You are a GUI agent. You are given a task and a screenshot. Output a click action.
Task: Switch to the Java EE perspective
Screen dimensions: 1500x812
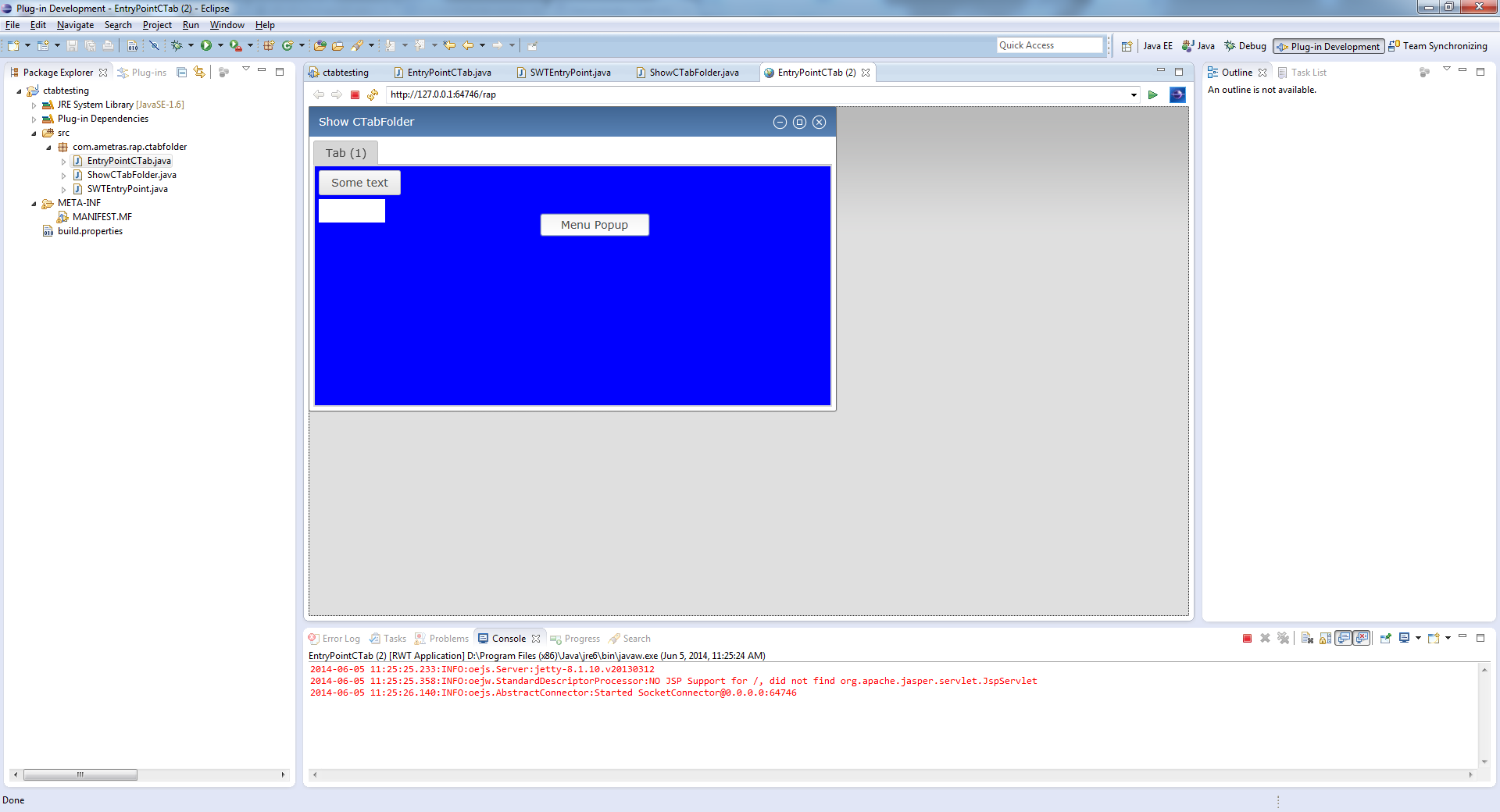coord(1158,46)
